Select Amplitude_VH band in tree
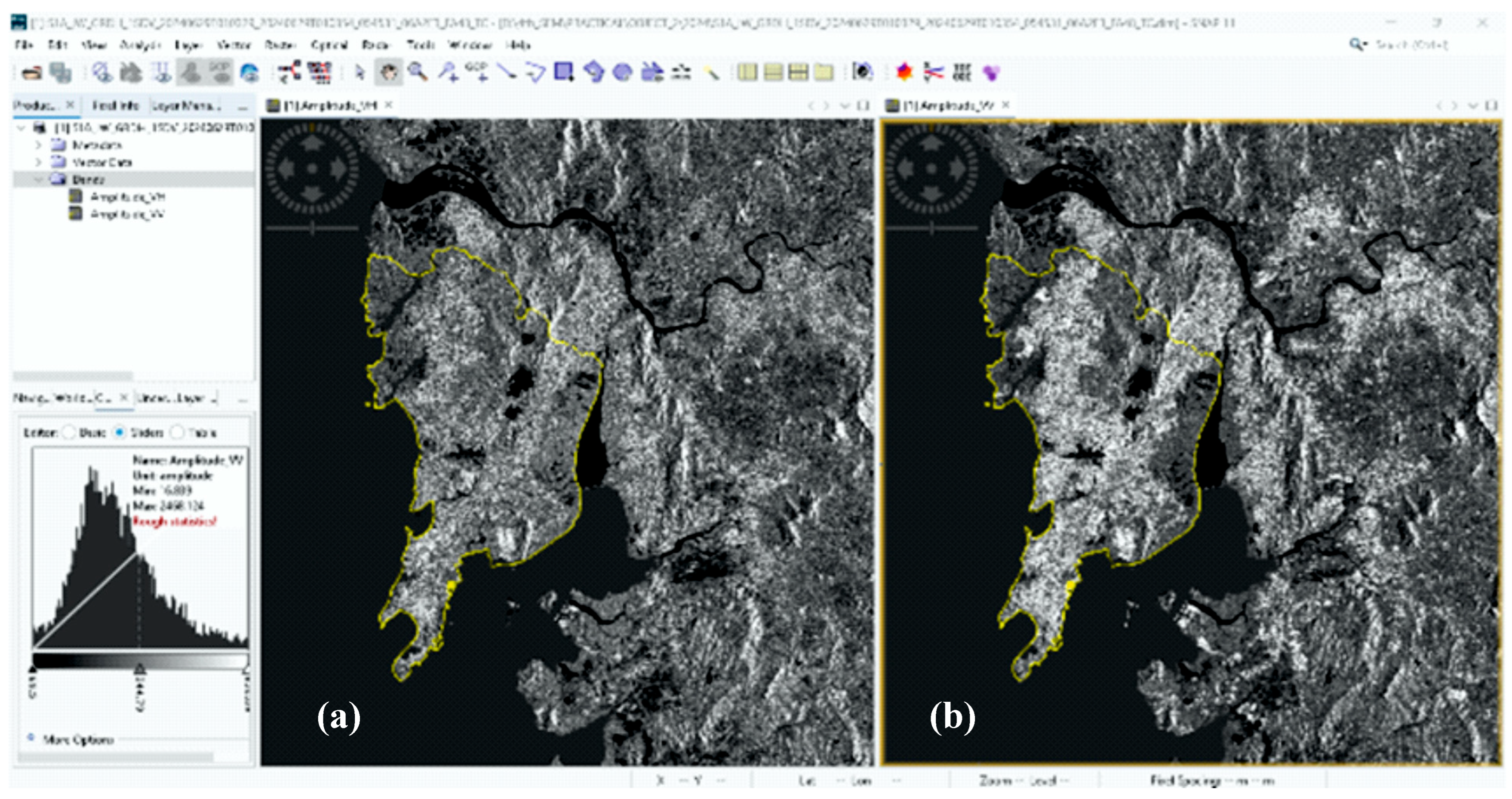Image resolution: width=1512 pixels, height=799 pixels. click(127, 197)
